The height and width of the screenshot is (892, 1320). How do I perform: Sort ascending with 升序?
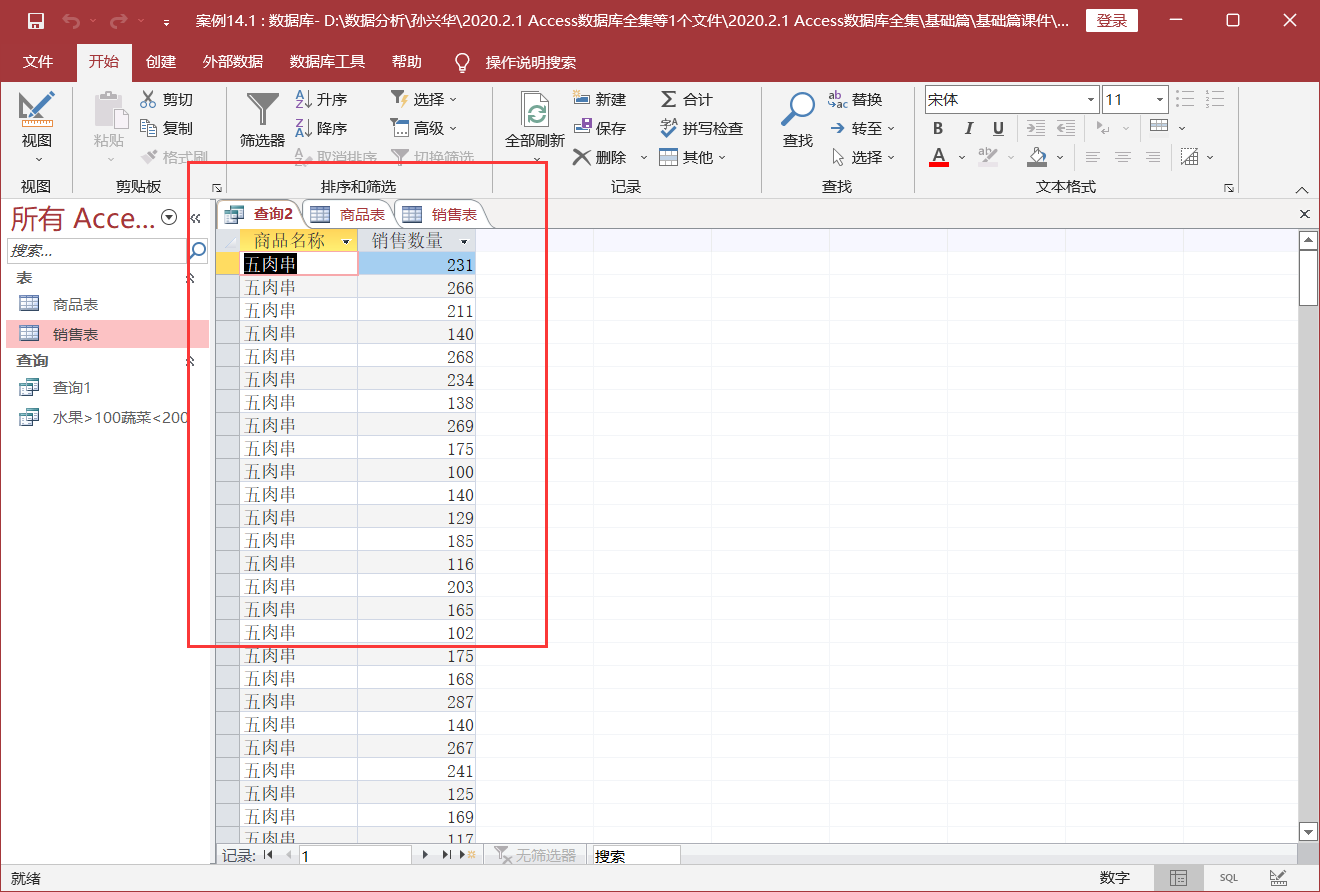[x=321, y=99]
